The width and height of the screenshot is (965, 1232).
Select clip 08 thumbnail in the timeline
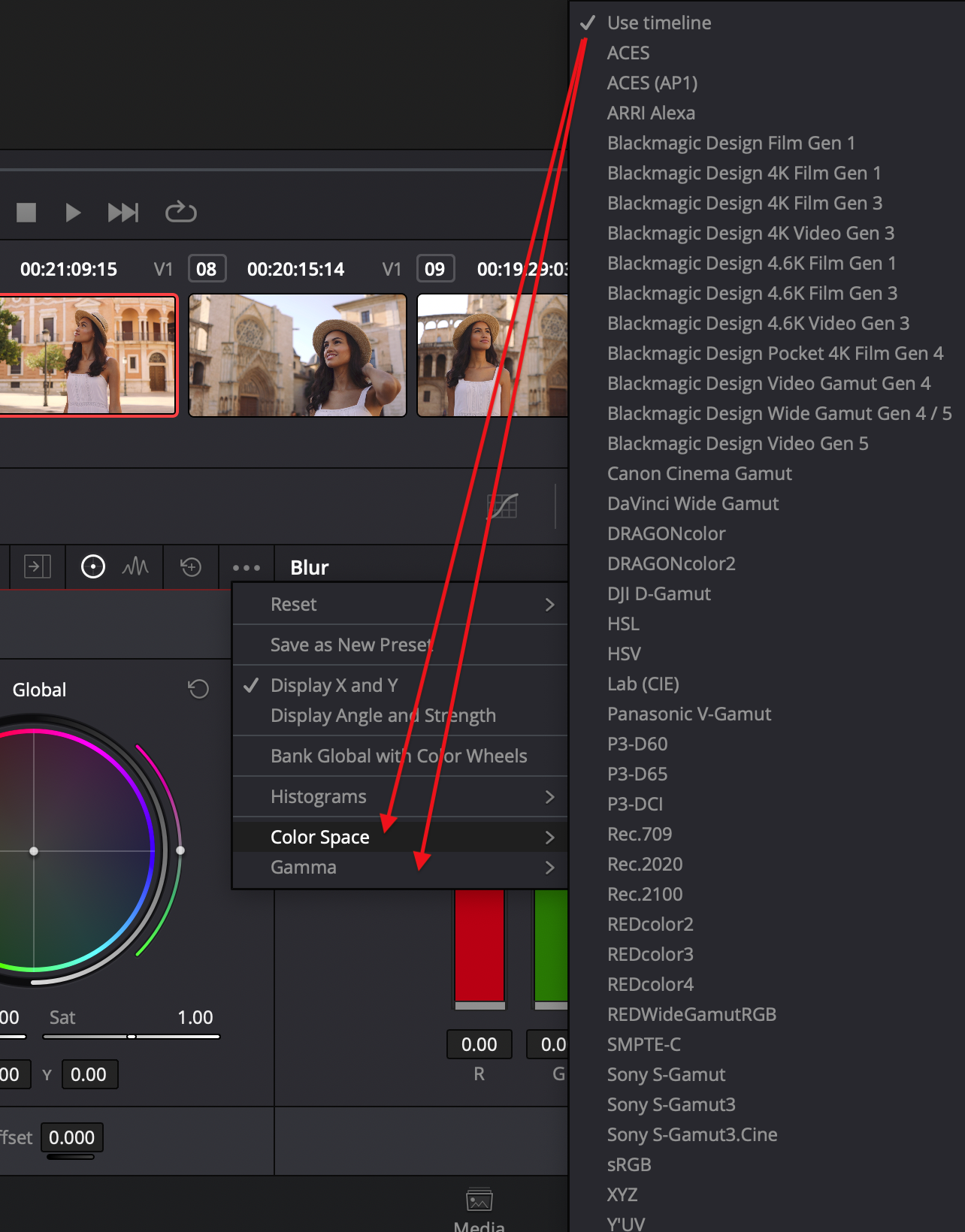pyautogui.click(x=298, y=355)
